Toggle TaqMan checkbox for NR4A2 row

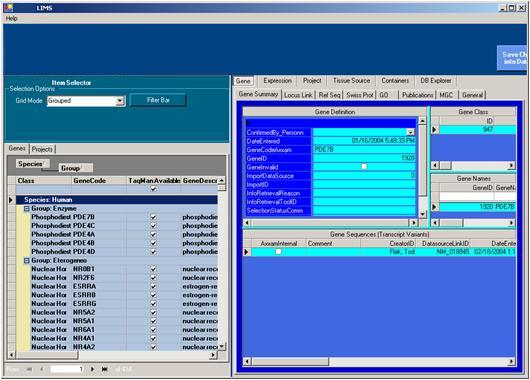click(x=153, y=347)
